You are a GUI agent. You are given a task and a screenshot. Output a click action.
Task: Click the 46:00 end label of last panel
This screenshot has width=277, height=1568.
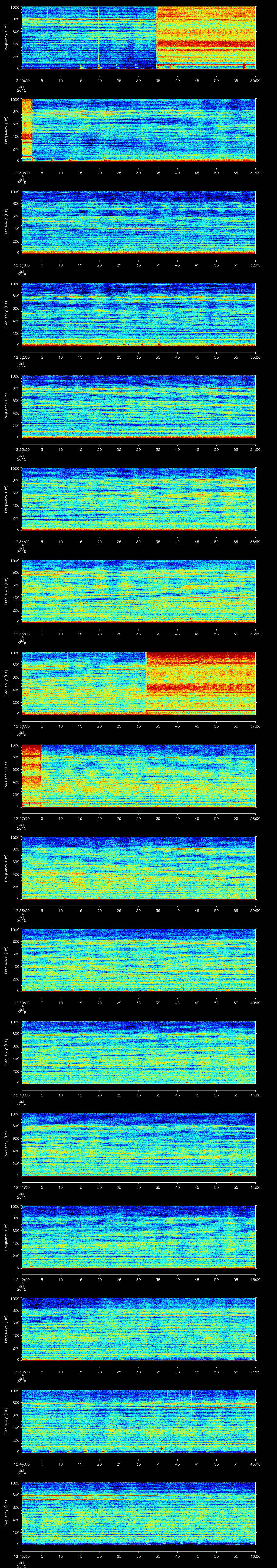tap(256, 1556)
